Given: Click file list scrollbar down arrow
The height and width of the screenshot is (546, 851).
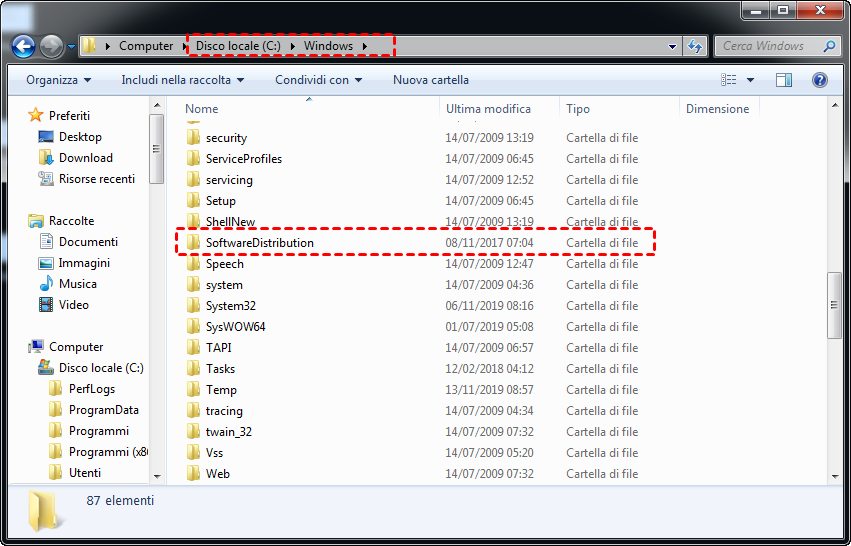Looking at the screenshot, I should [x=835, y=477].
